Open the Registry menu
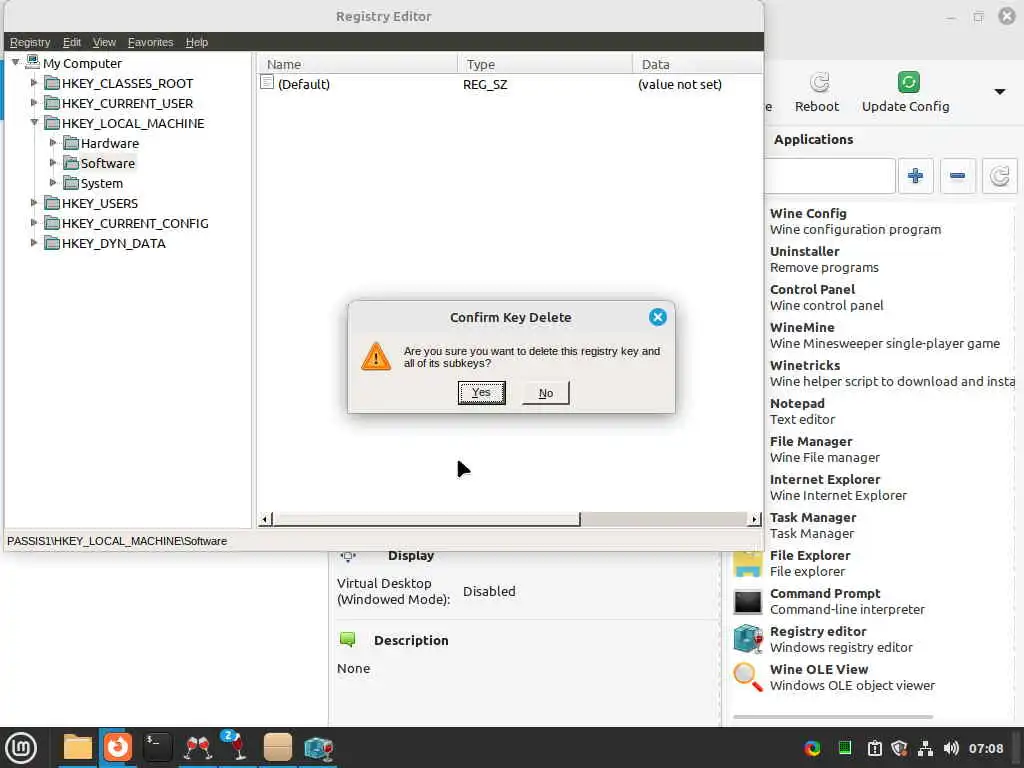This screenshot has width=1024, height=768. (x=30, y=42)
